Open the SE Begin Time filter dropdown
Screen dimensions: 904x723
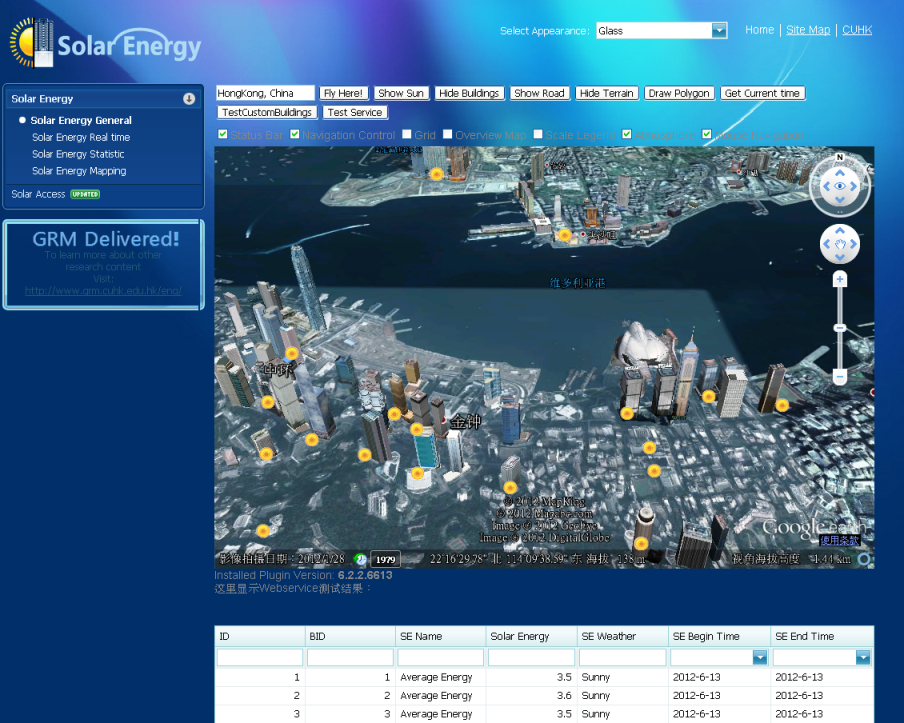(x=760, y=657)
